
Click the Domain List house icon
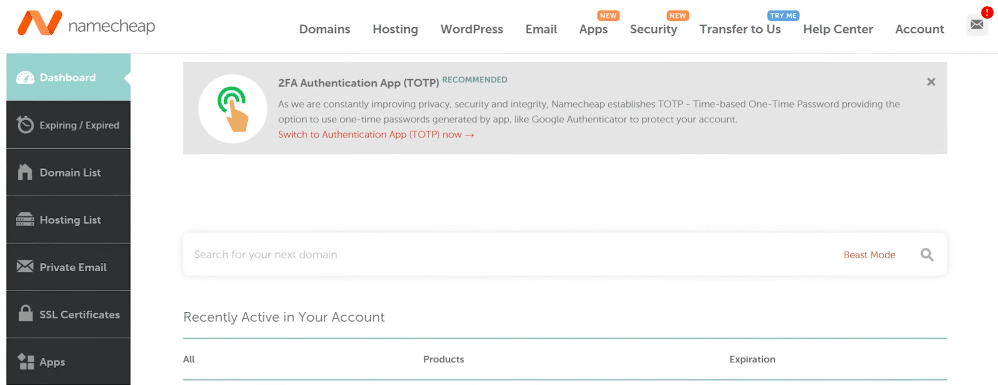point(25,172)
